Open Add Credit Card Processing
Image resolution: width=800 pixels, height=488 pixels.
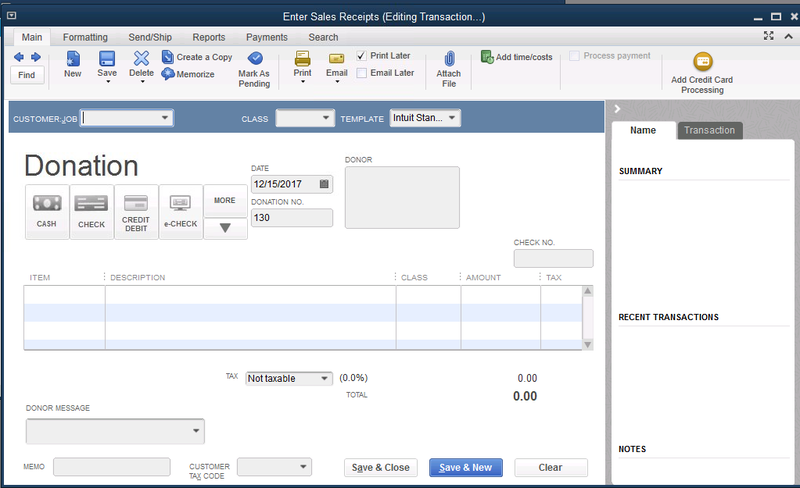point(703,72)
